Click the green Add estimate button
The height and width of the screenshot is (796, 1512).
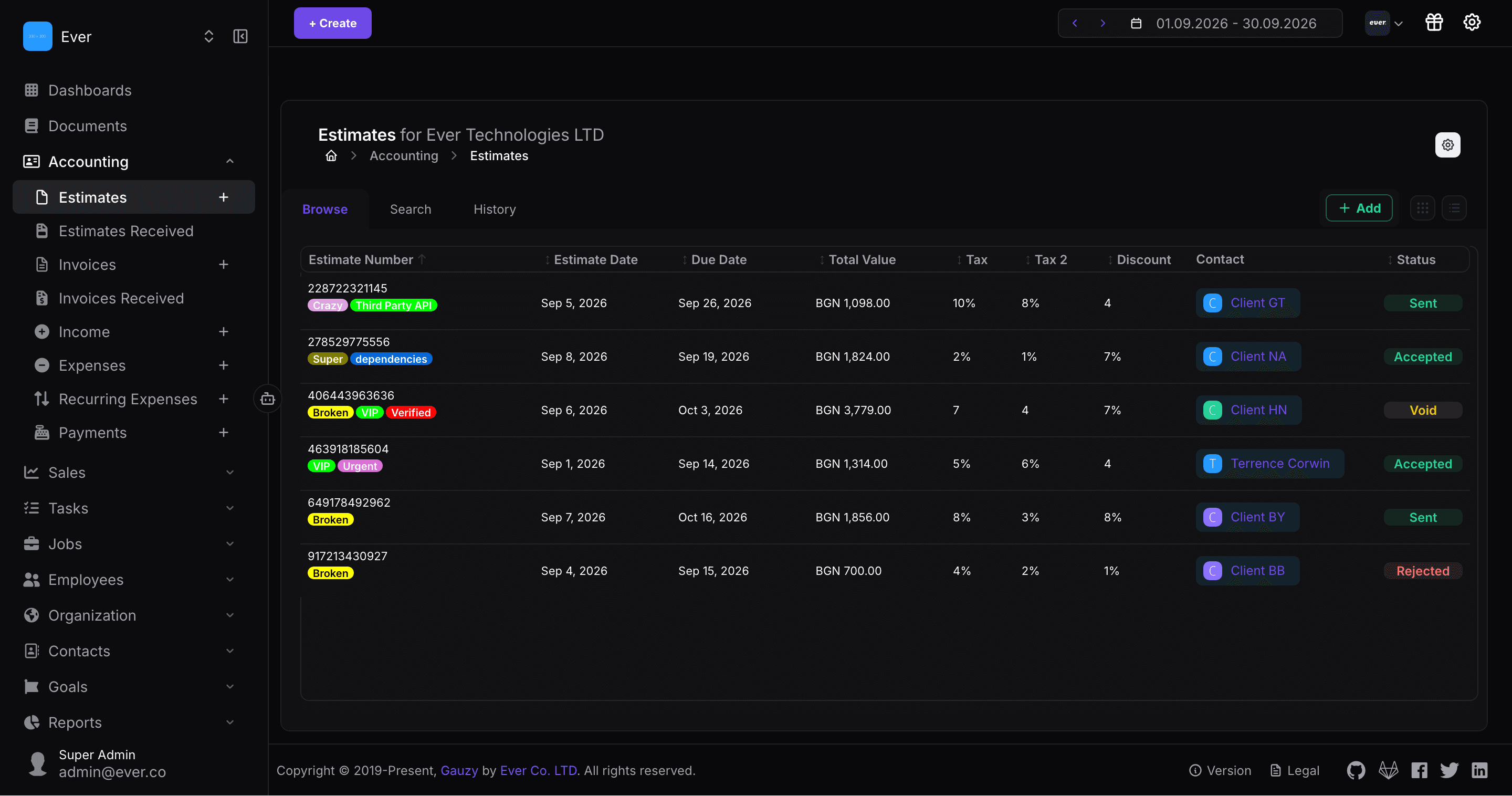(1359, 208)
